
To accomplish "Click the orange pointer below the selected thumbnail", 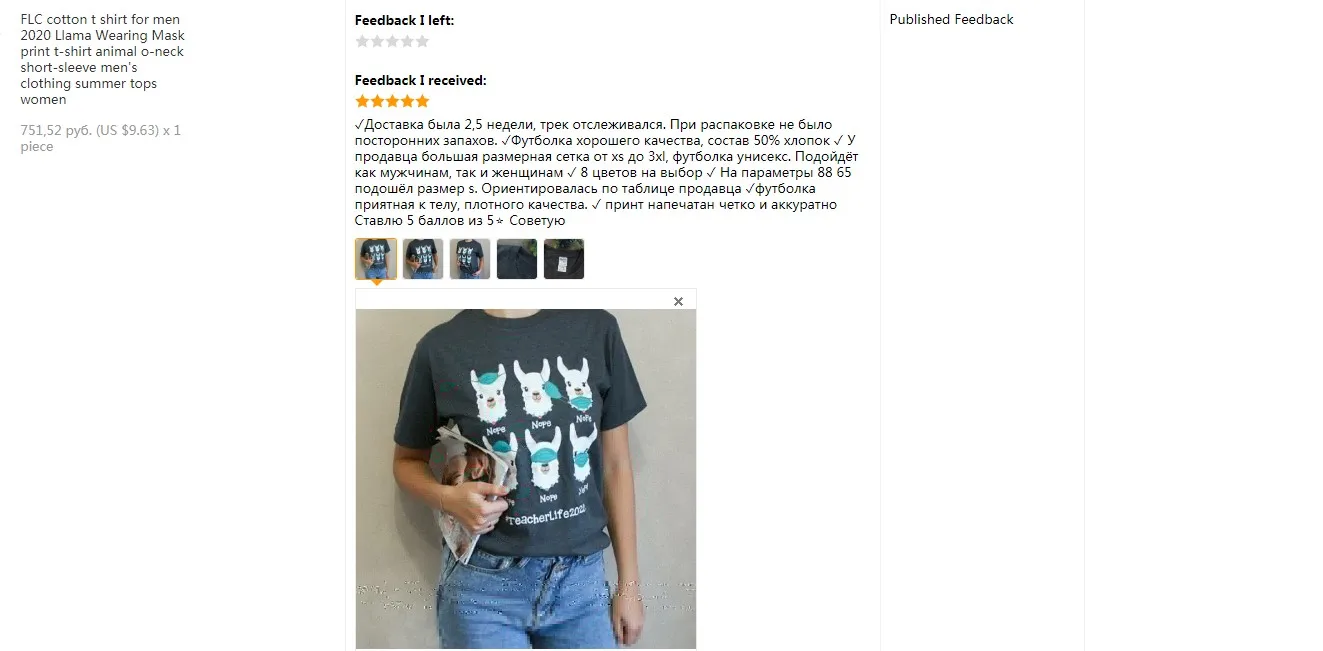I will click(x=377, y=283).
